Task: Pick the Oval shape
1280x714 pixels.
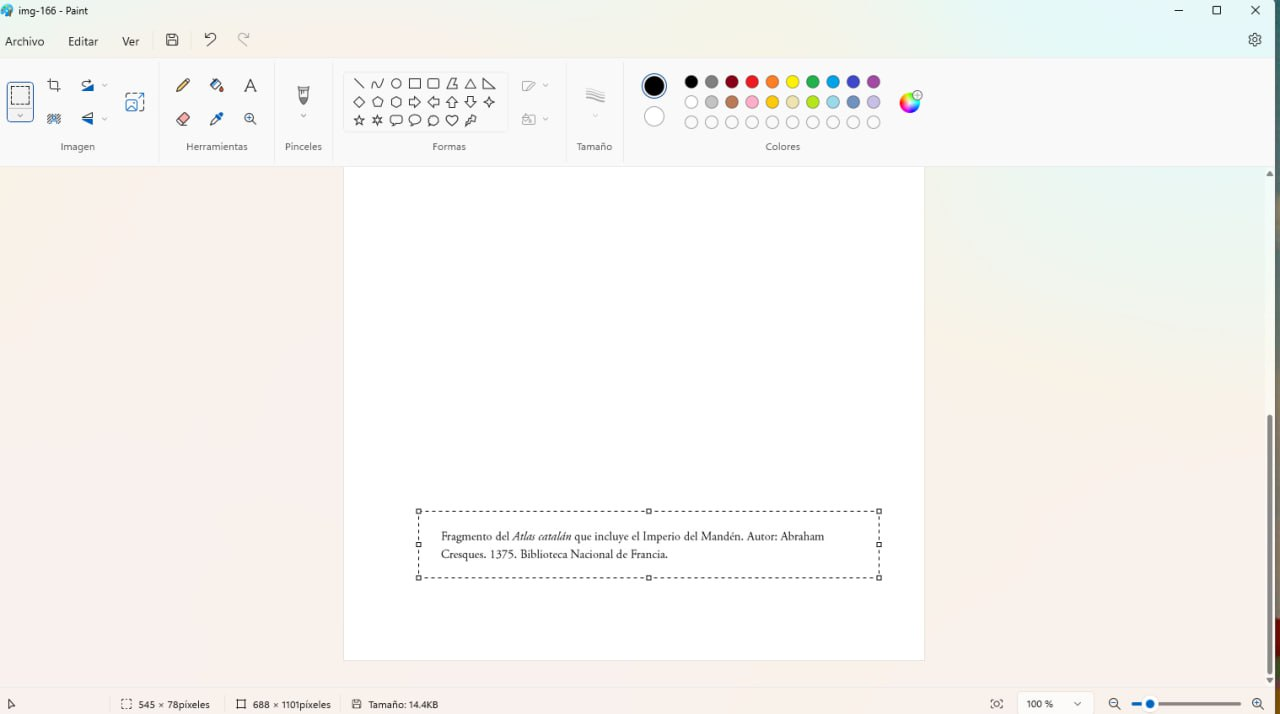Action: [x=396, y=84]
